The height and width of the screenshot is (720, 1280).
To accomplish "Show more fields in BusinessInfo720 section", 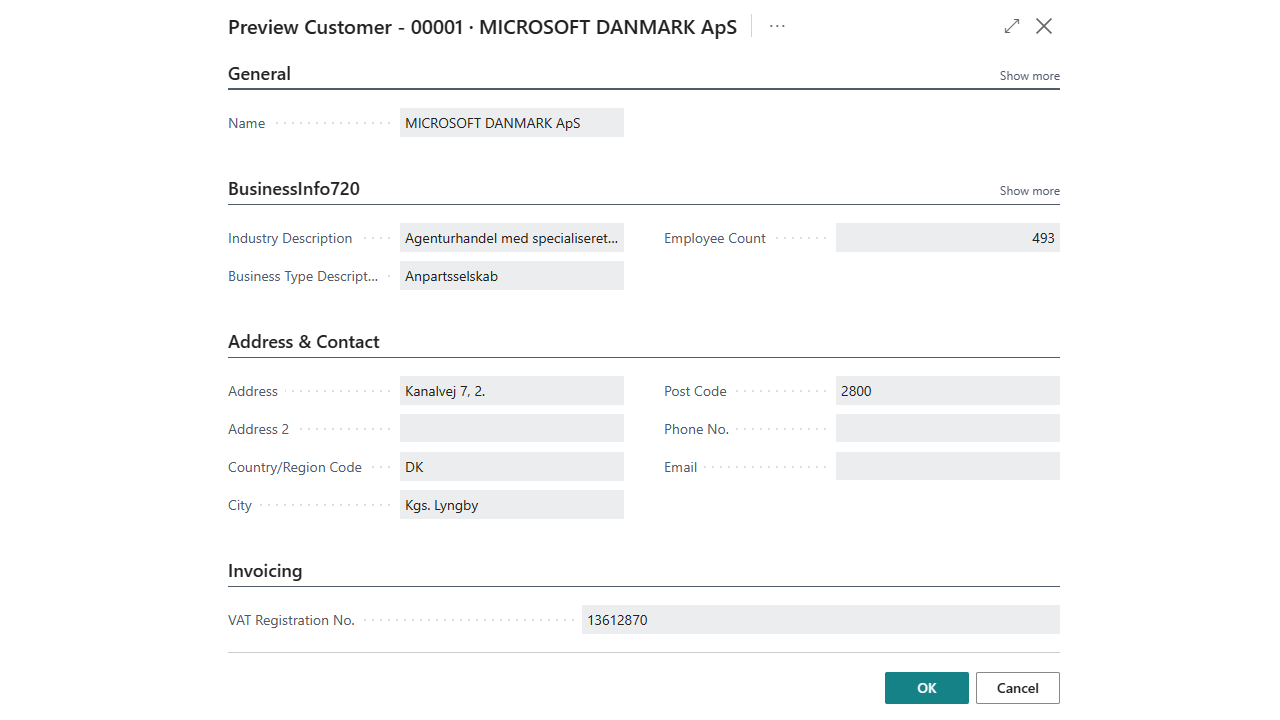I will click(x=1029, y=191).
